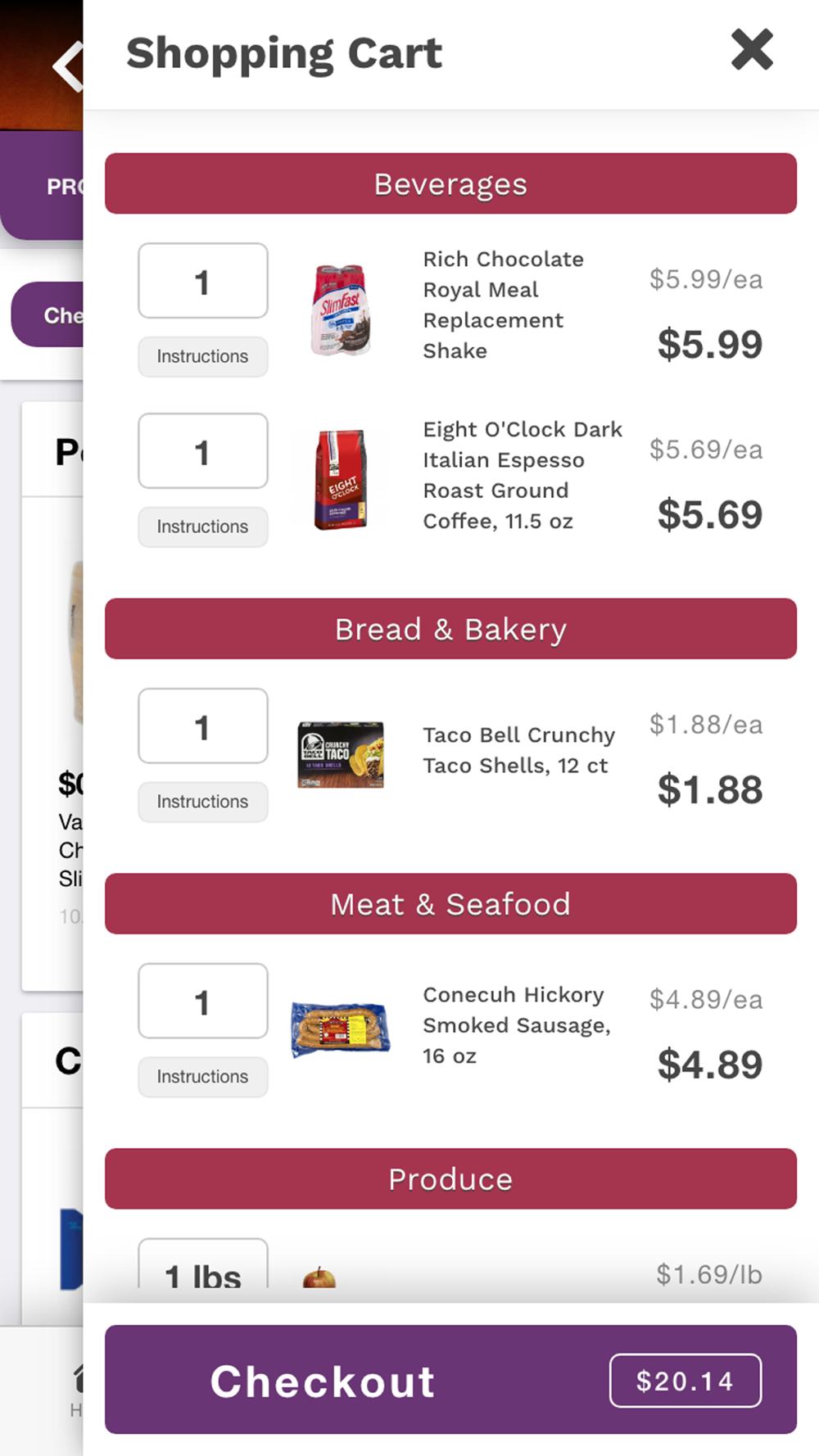Tap the back arrow icon
This screenshot has width=819, height=1456.
coord(68,66)
